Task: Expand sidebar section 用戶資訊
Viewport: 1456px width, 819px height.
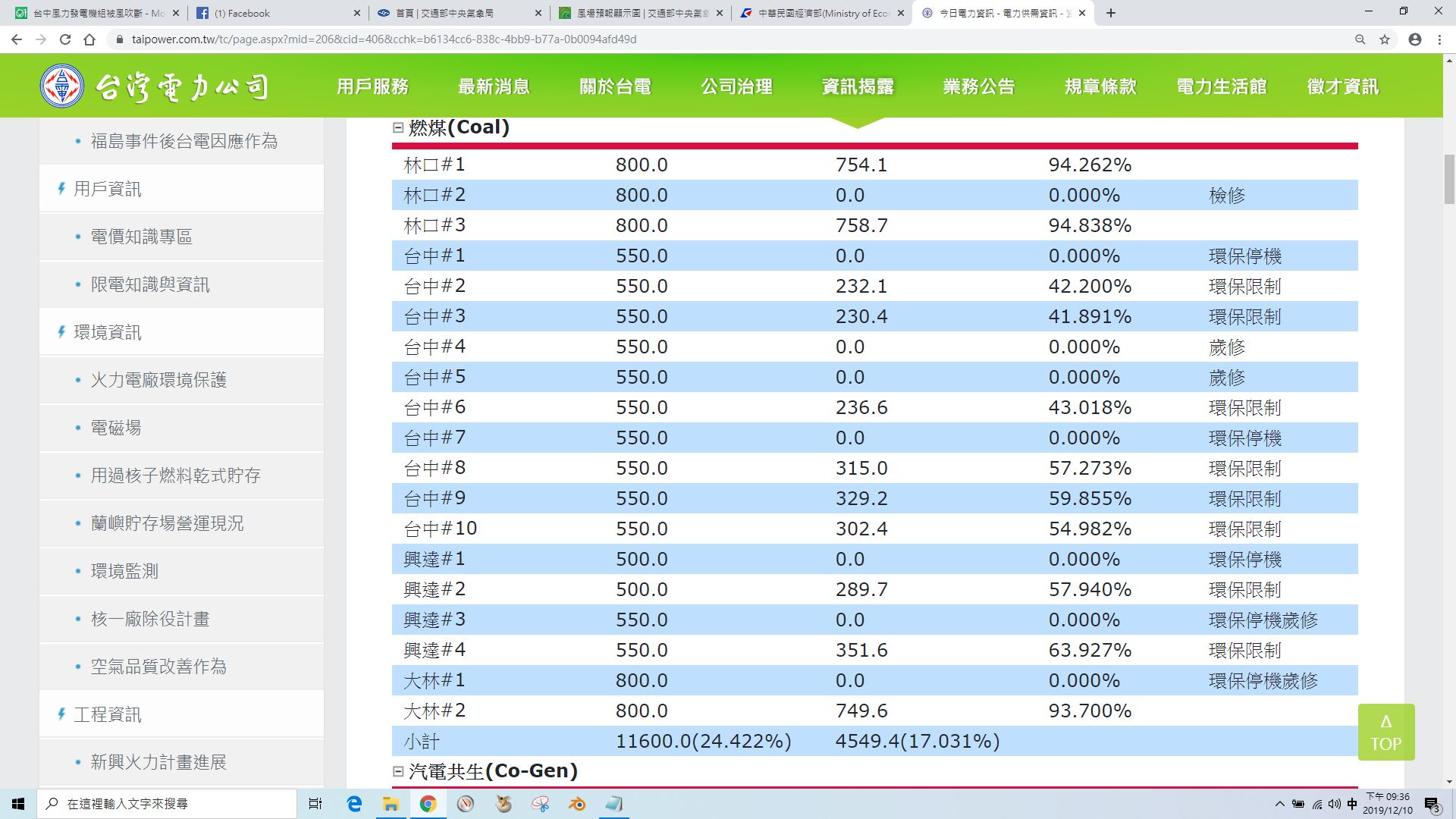Action: tap(107, 189)
